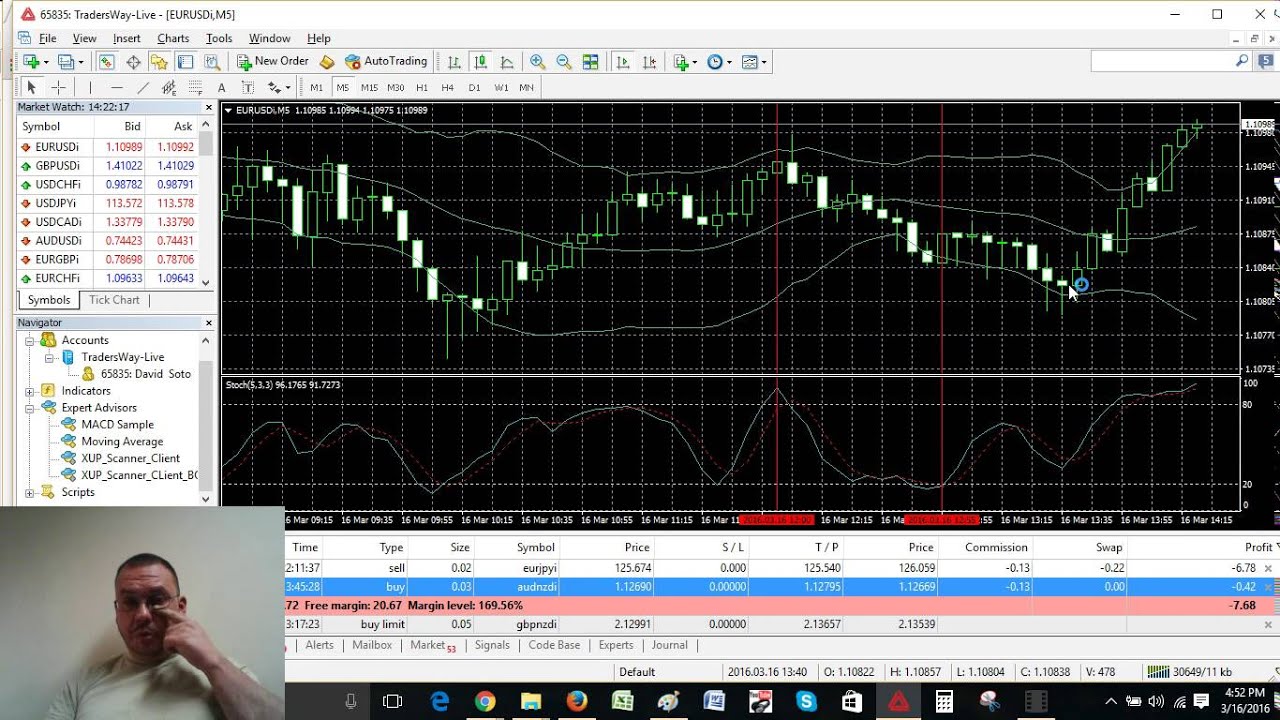Select the trendline tool
1280x720 pixels.
point(143,87)
